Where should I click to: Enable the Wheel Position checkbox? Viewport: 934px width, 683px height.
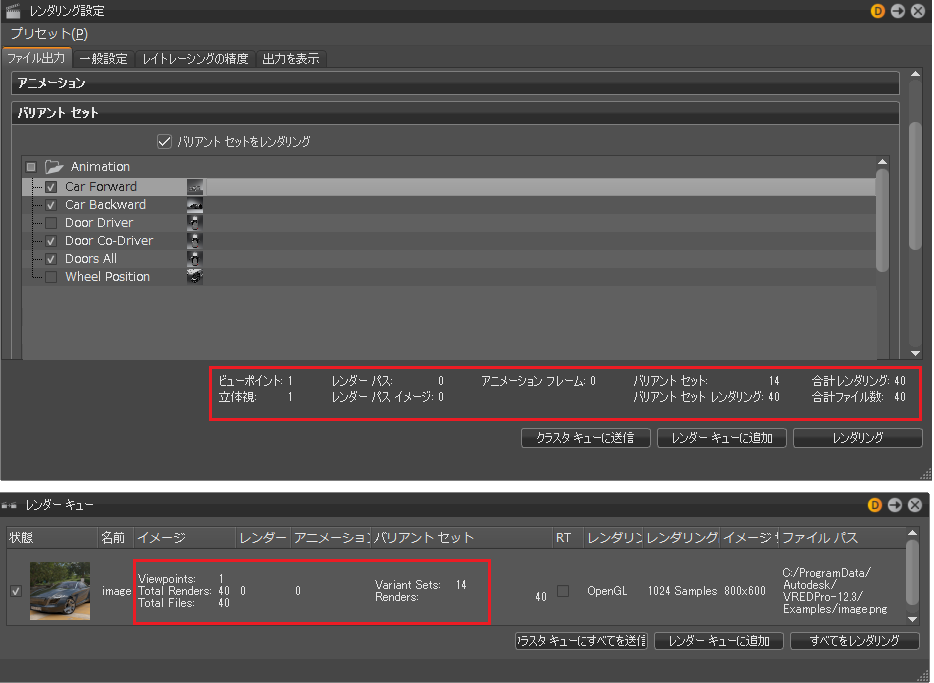(51, 277)
